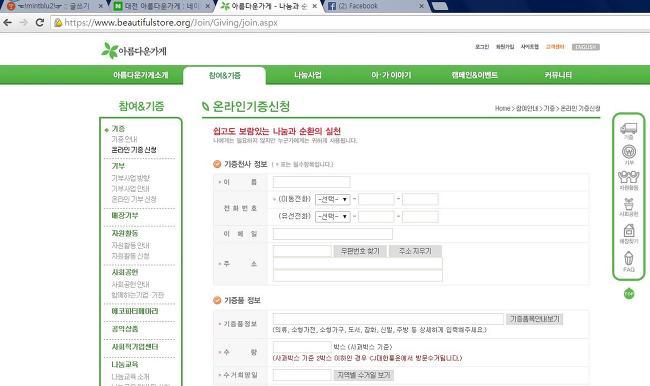650x386 pixels.
Task: Click the 지역별 수거일 보기 button
Action: pyautogui.click(x=364, y=375)
